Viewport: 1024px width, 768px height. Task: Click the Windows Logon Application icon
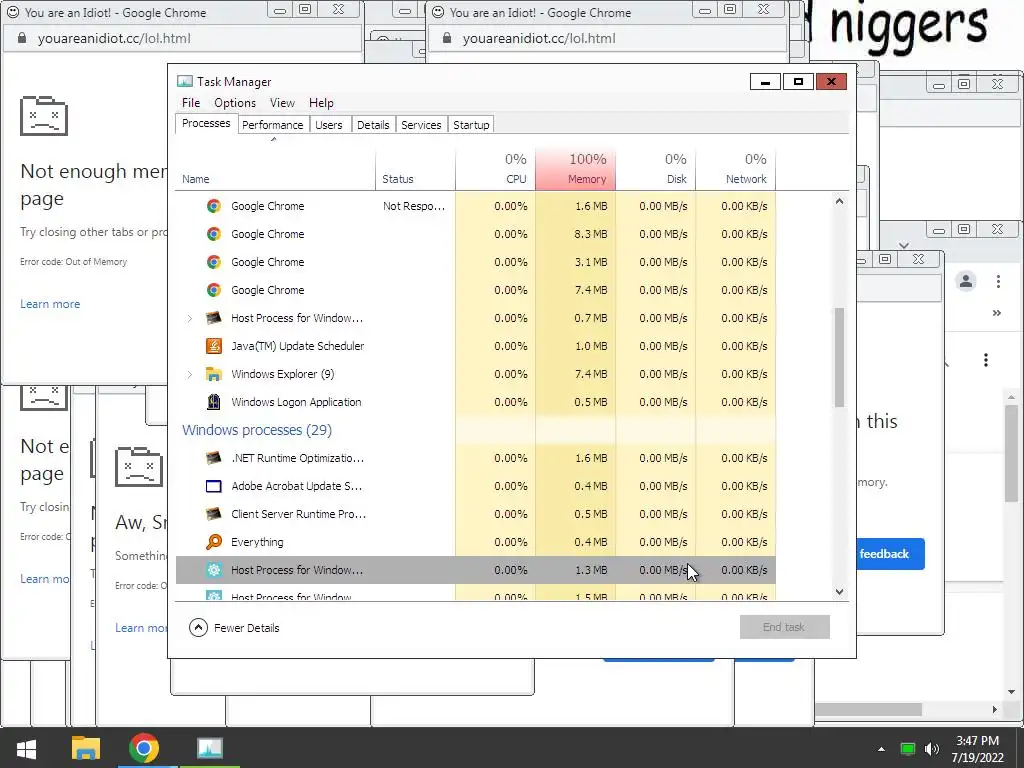[x=214, y=402]
